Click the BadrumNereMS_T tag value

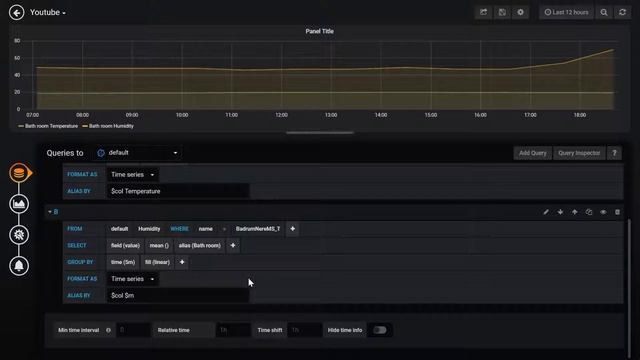tap(258, 229)
